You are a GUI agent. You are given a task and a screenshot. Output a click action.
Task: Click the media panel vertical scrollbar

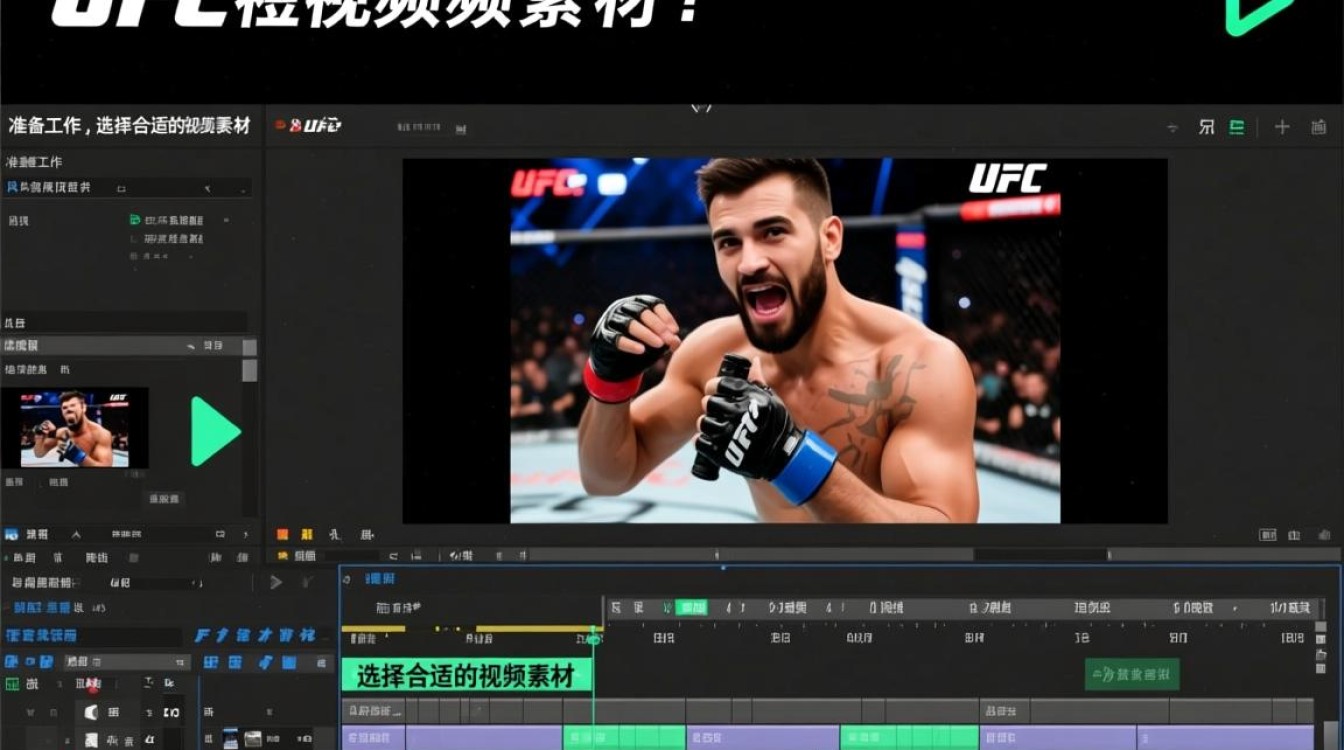pos(250,370)
